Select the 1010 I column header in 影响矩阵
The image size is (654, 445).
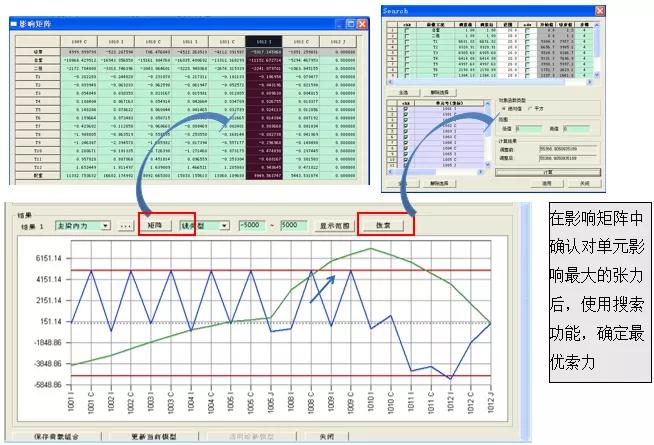[x=116, y=41]
